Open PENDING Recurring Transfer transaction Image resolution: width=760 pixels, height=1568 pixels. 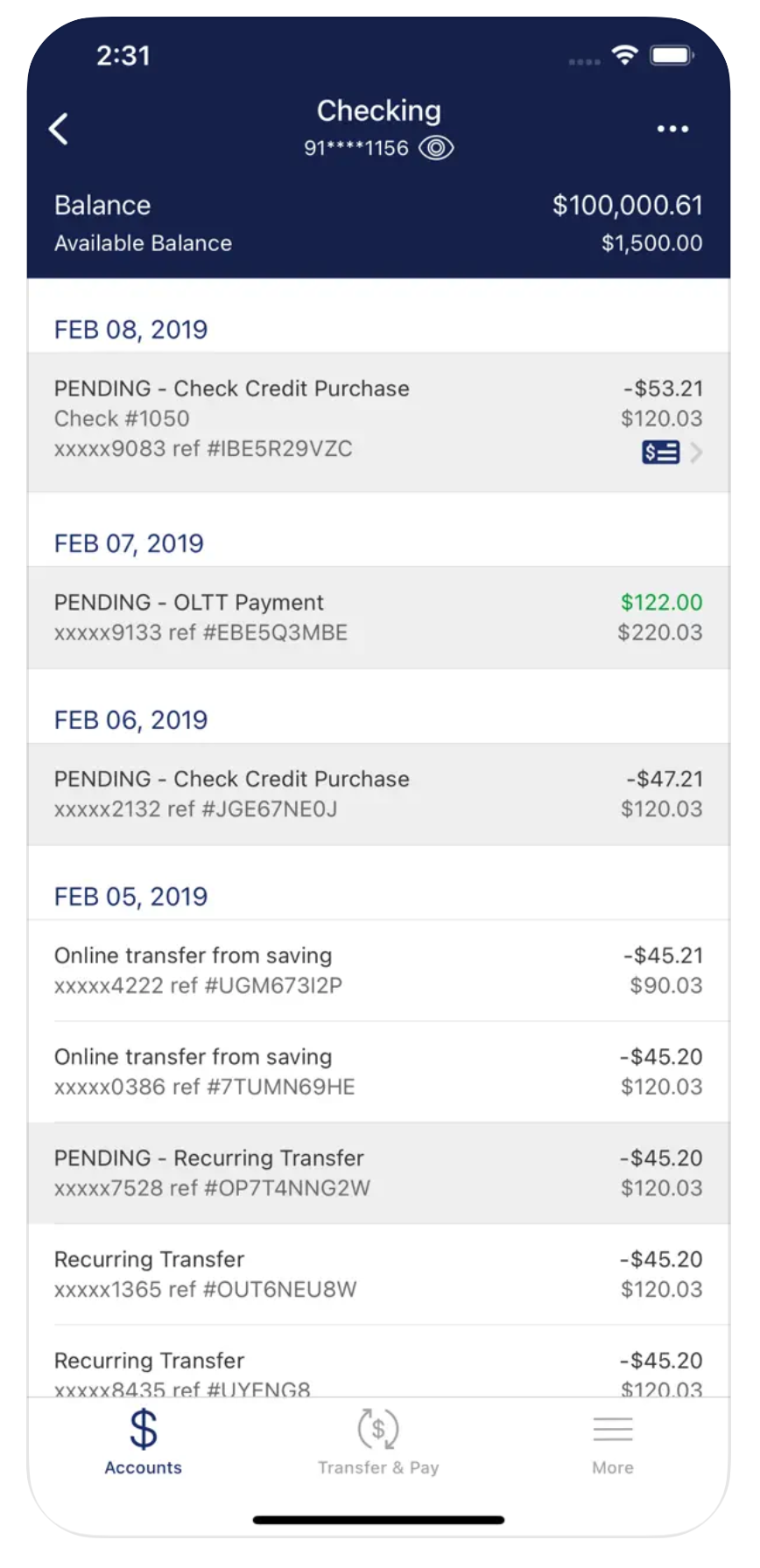378,1173
